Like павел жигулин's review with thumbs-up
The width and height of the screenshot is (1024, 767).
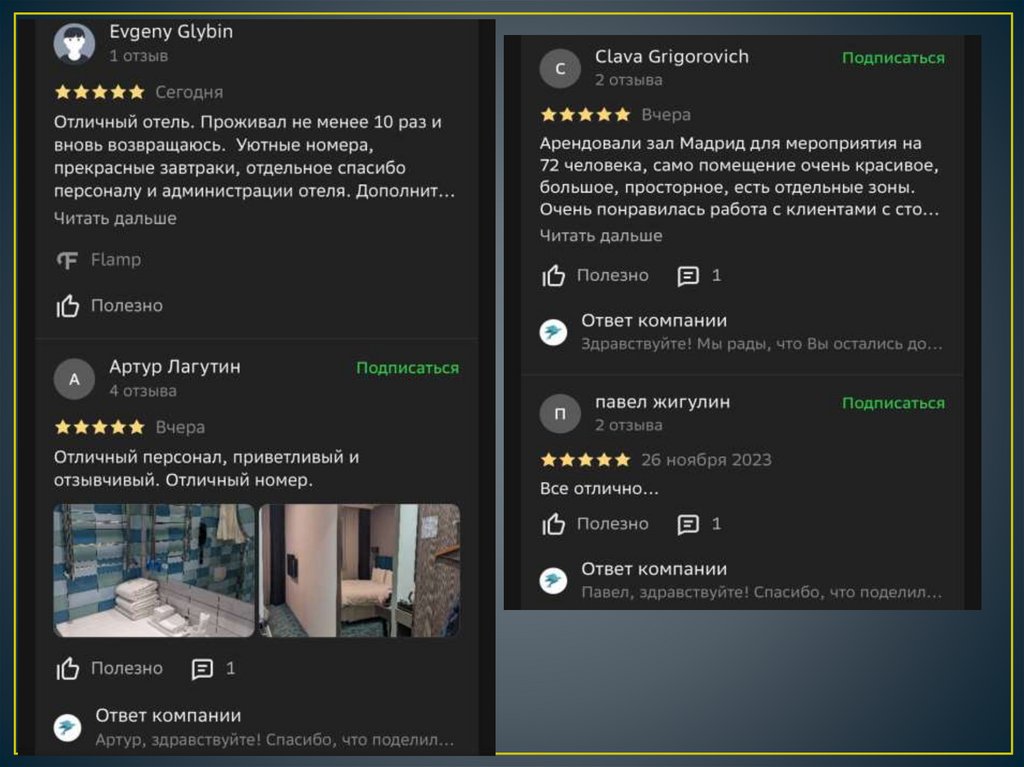[554, 524]
